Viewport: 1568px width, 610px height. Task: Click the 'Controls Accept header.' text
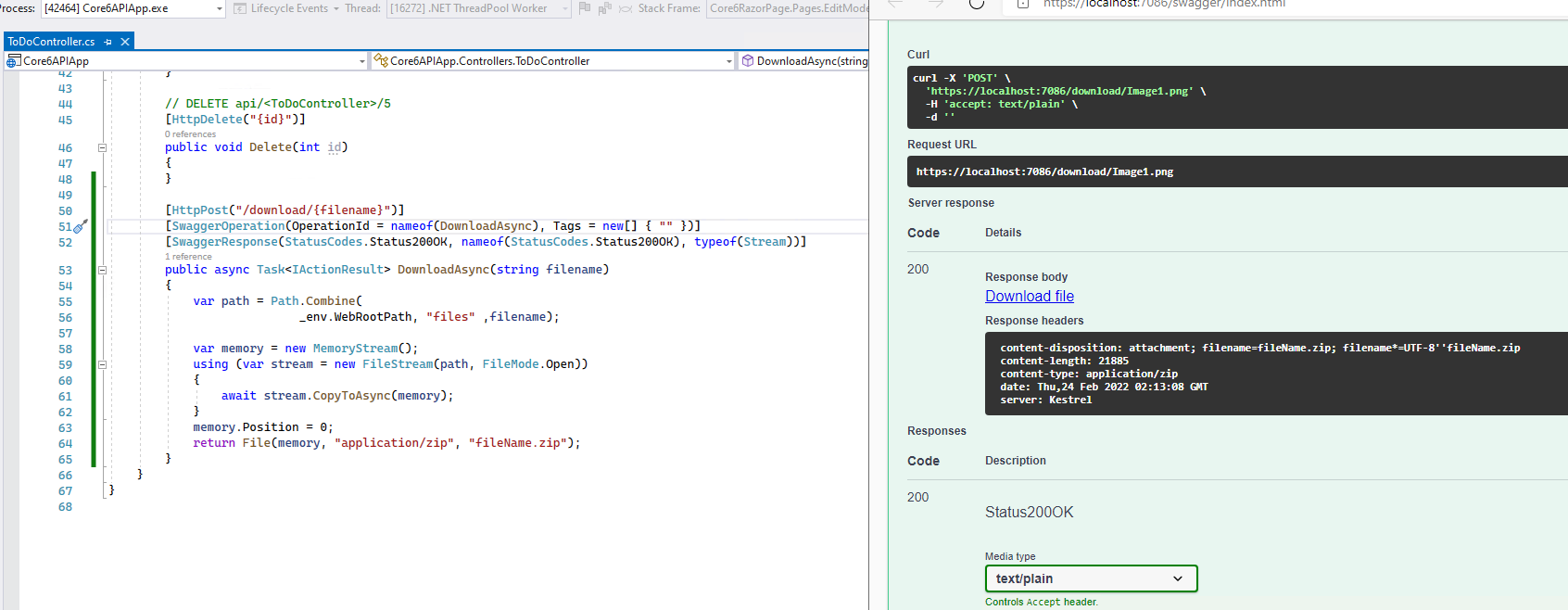tap(1042, 602)
